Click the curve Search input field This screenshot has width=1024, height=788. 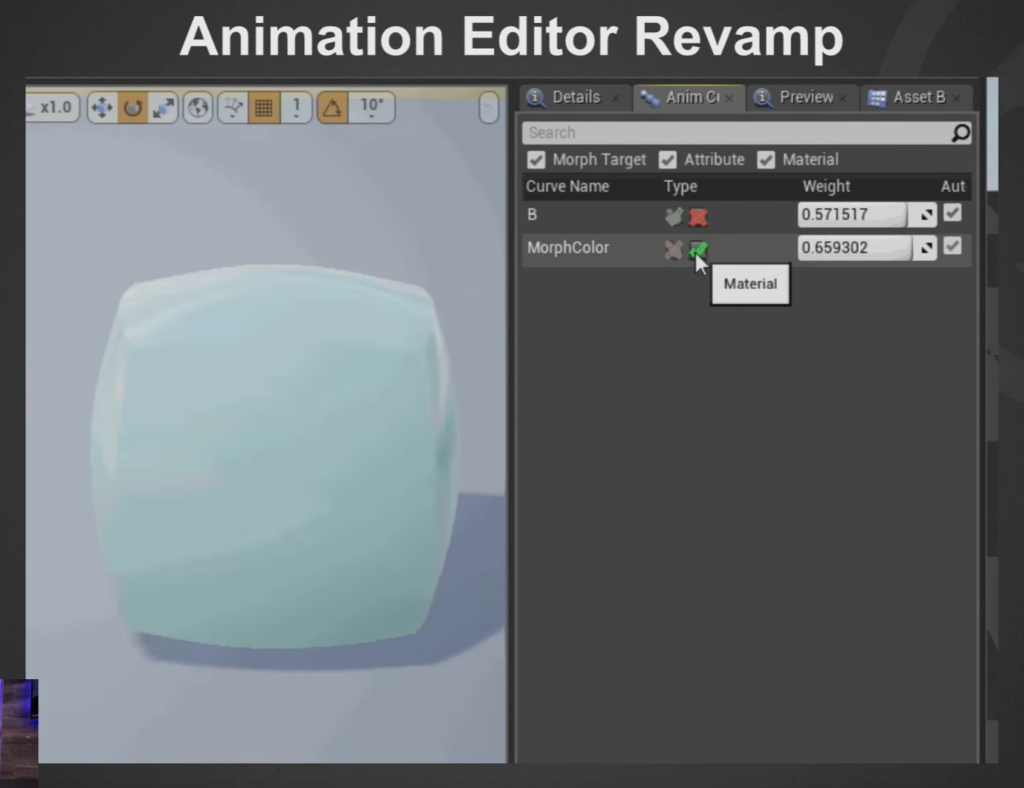[x=736, y=133]
